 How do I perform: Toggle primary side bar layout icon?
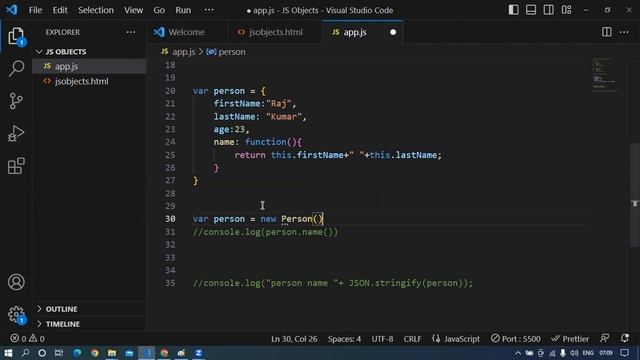[513, 10]
